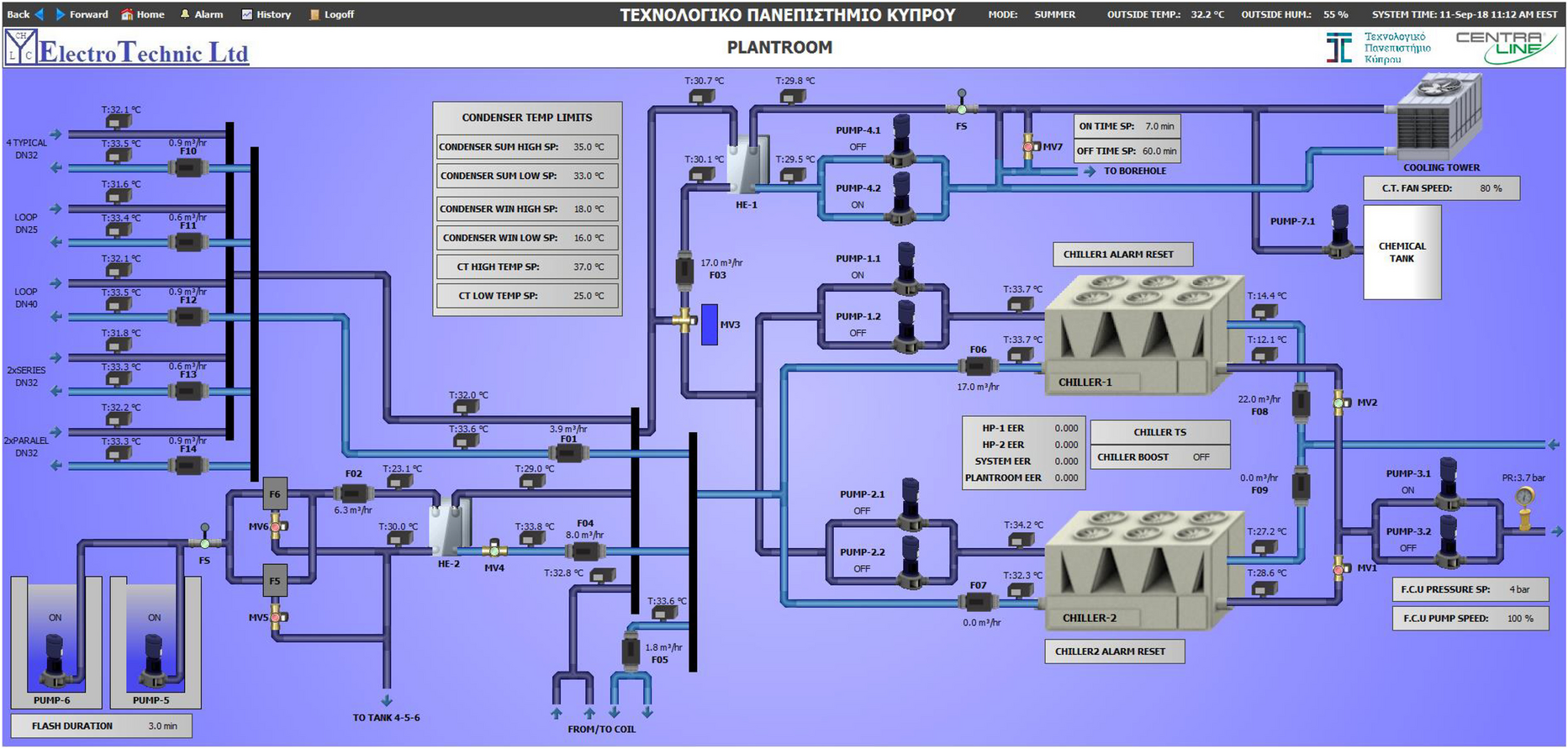Toggle the CHILLER BOOST OFF state

click(x=1201, y=457)
